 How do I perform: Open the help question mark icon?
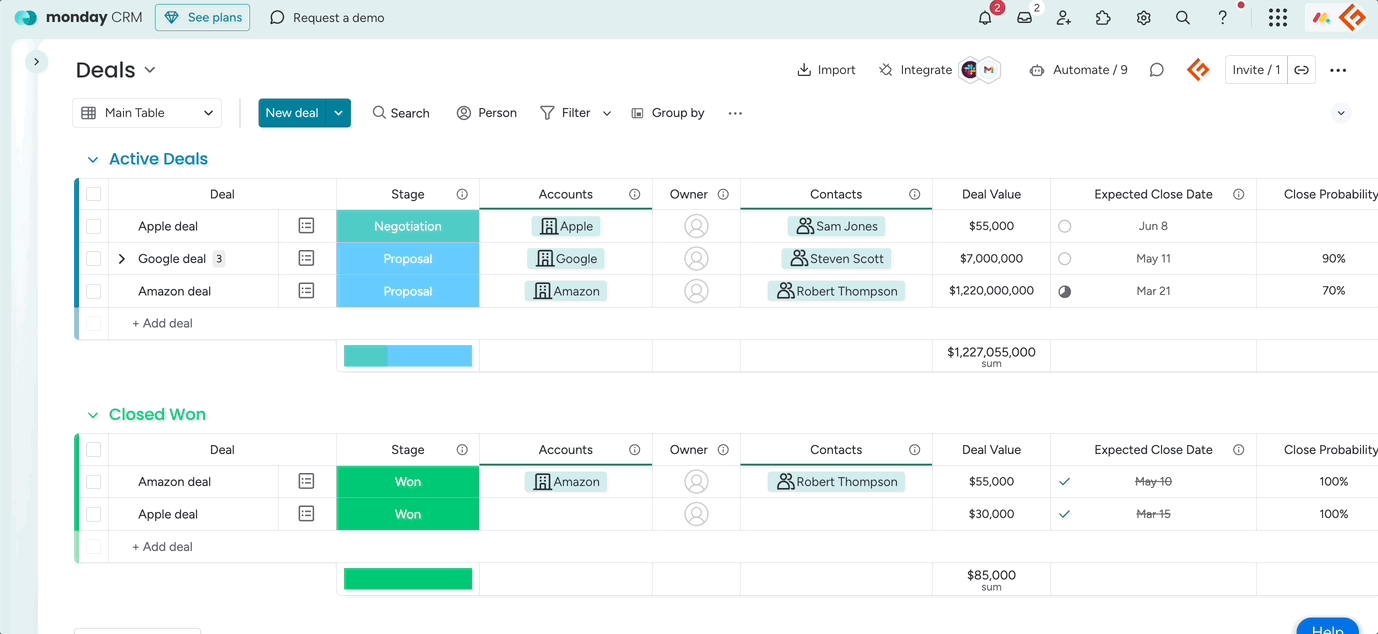(x=1223, y=18)
